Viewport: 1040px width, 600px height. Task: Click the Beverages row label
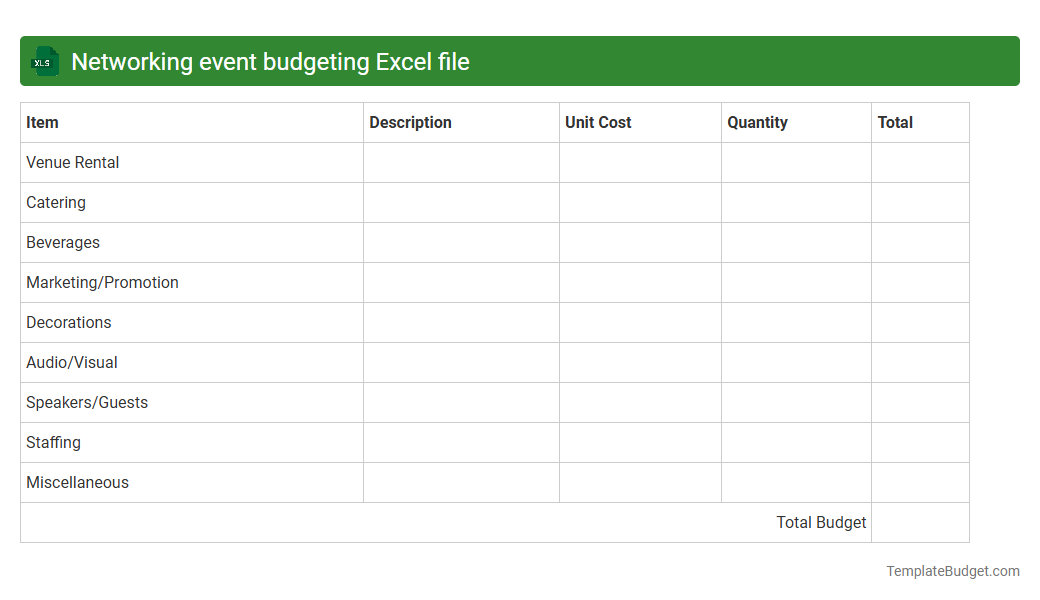[x=63, y=242]
